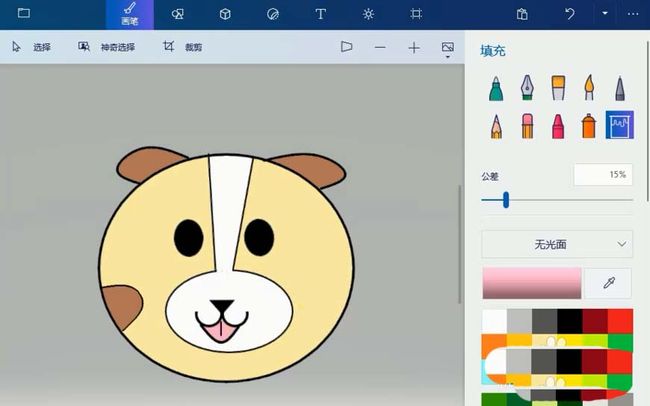This screenshot has height=406, width=650.
Task: Activate the eyedropper color picker
Action: (x=609, y=283)
